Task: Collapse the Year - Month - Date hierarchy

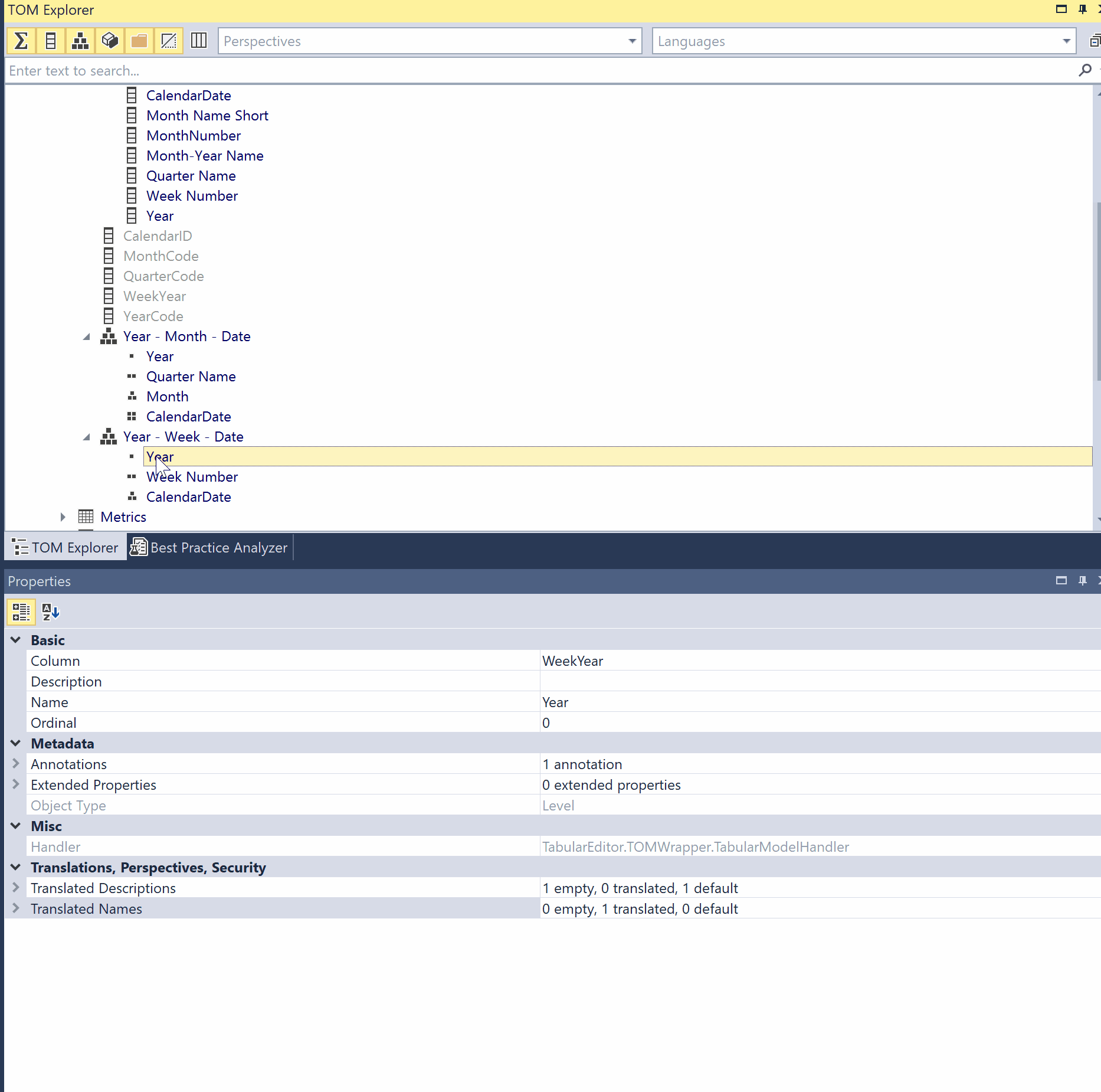Action: coord(87,337)
